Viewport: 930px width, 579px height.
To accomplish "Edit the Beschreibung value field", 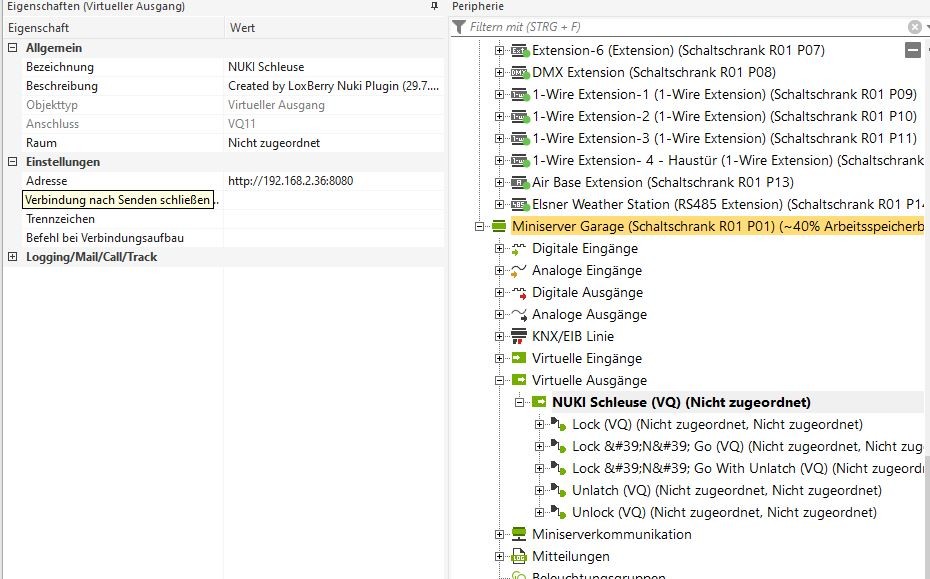I will click(334, 85).
